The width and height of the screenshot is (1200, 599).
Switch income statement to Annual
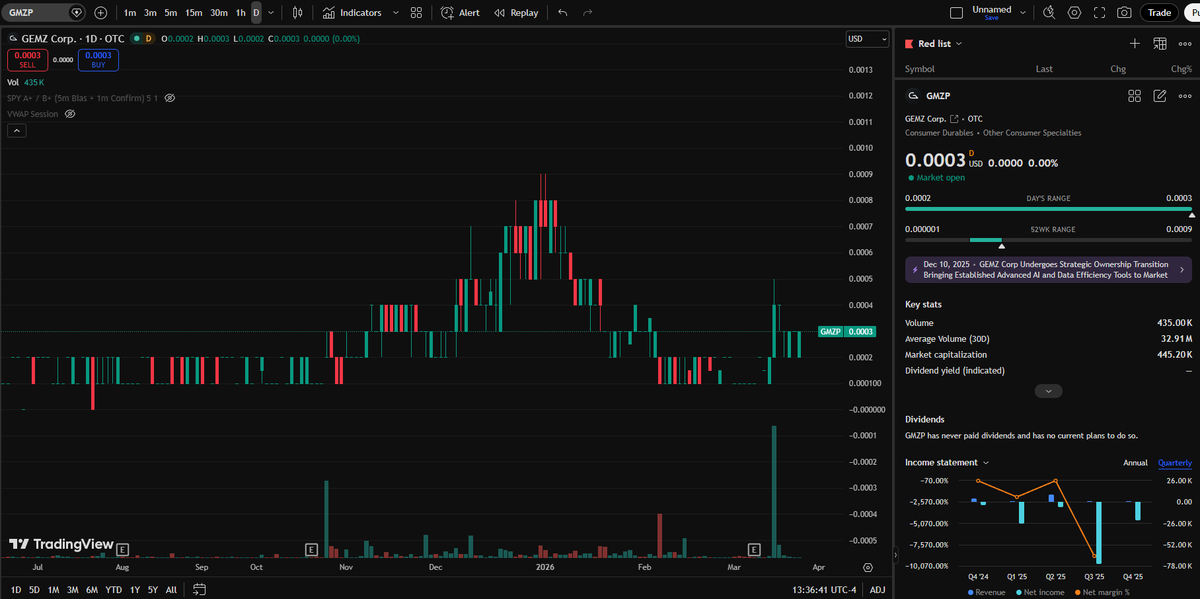pyautogui.click(x=1135, y=463)
